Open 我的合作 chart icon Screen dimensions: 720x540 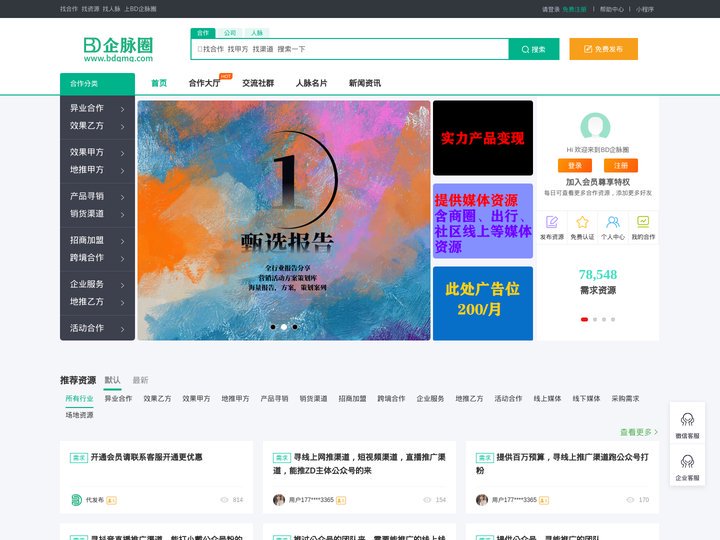click(x=643, y=222)
